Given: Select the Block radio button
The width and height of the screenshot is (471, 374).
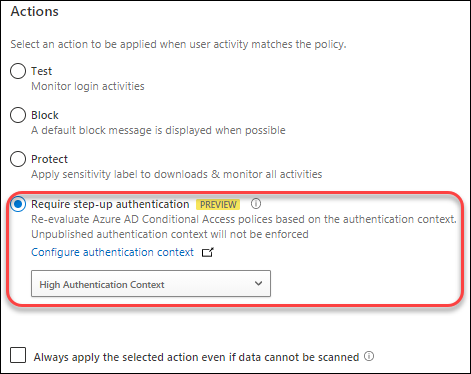Looking at the screenshot, I should pos(18,115).
